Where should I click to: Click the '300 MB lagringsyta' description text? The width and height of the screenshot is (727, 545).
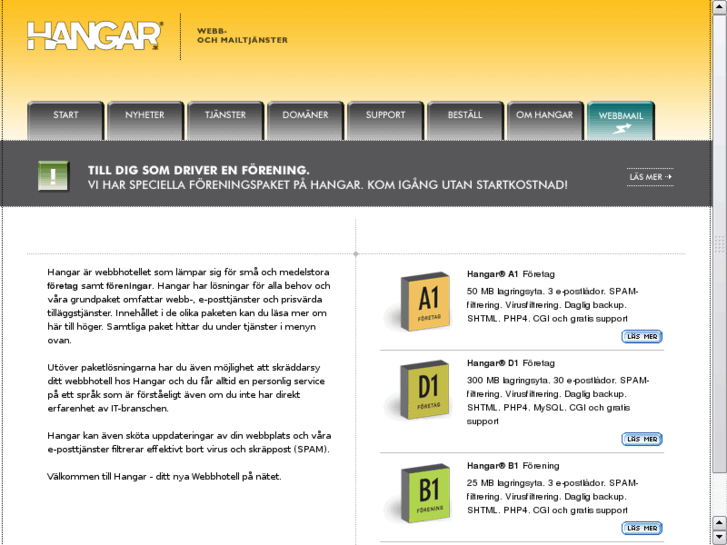pyautogui.click(x=558, y=401)
